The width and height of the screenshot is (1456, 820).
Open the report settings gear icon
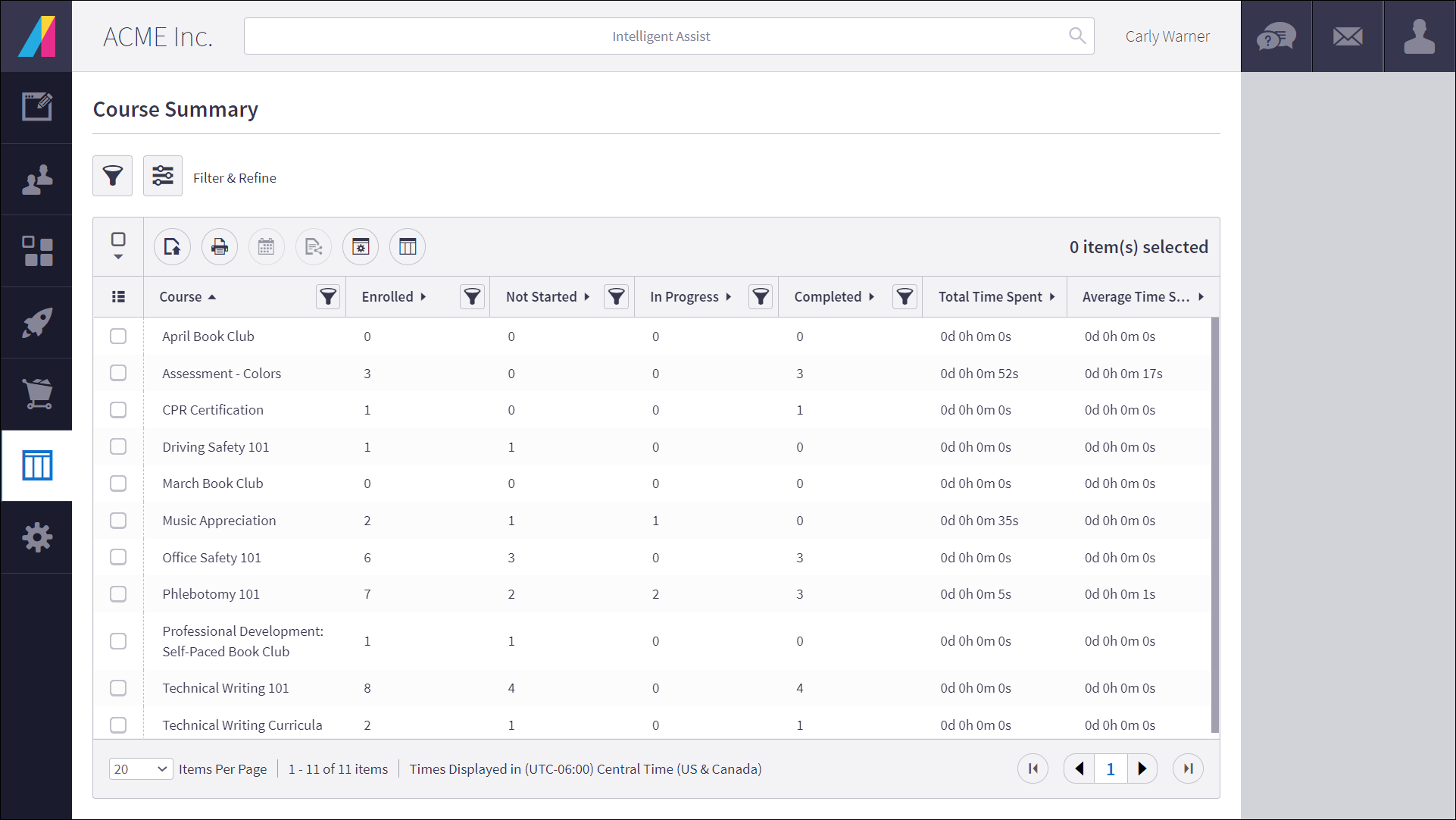click(361, 246)
